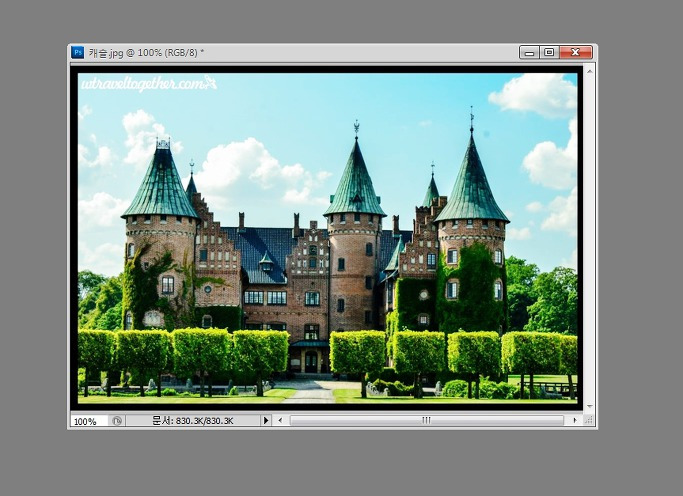The image size is (683, 496).
Task: Click the horizontal scrollbar left arrow
Action: (280, 421)
